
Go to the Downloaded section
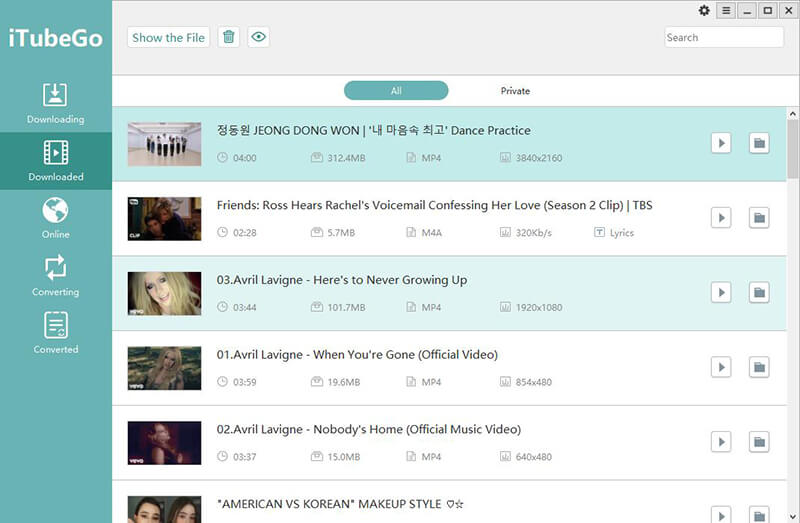pos(56,161)
